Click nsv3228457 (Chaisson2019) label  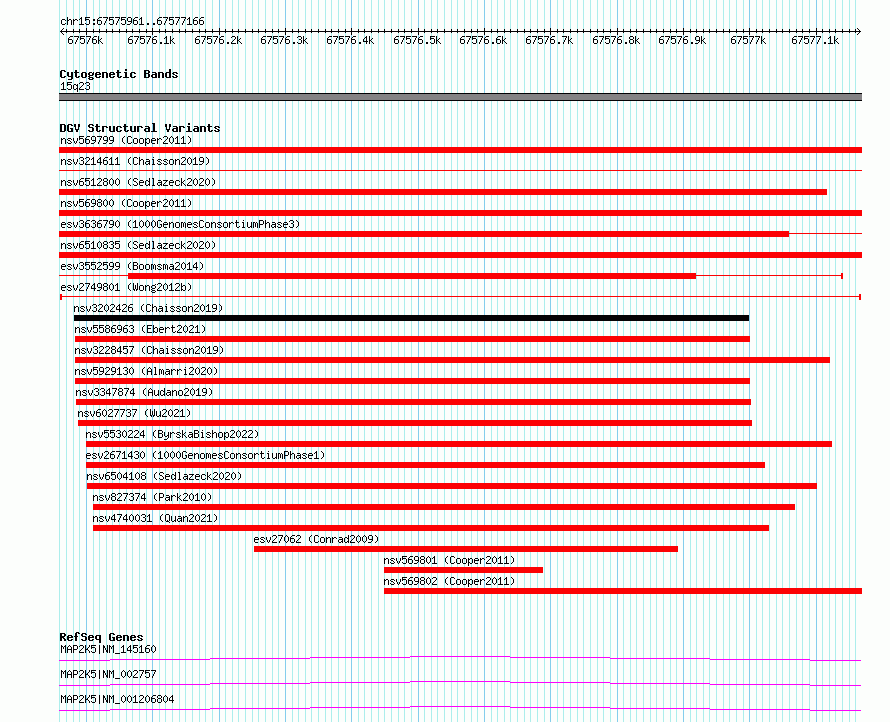point(149,350)
